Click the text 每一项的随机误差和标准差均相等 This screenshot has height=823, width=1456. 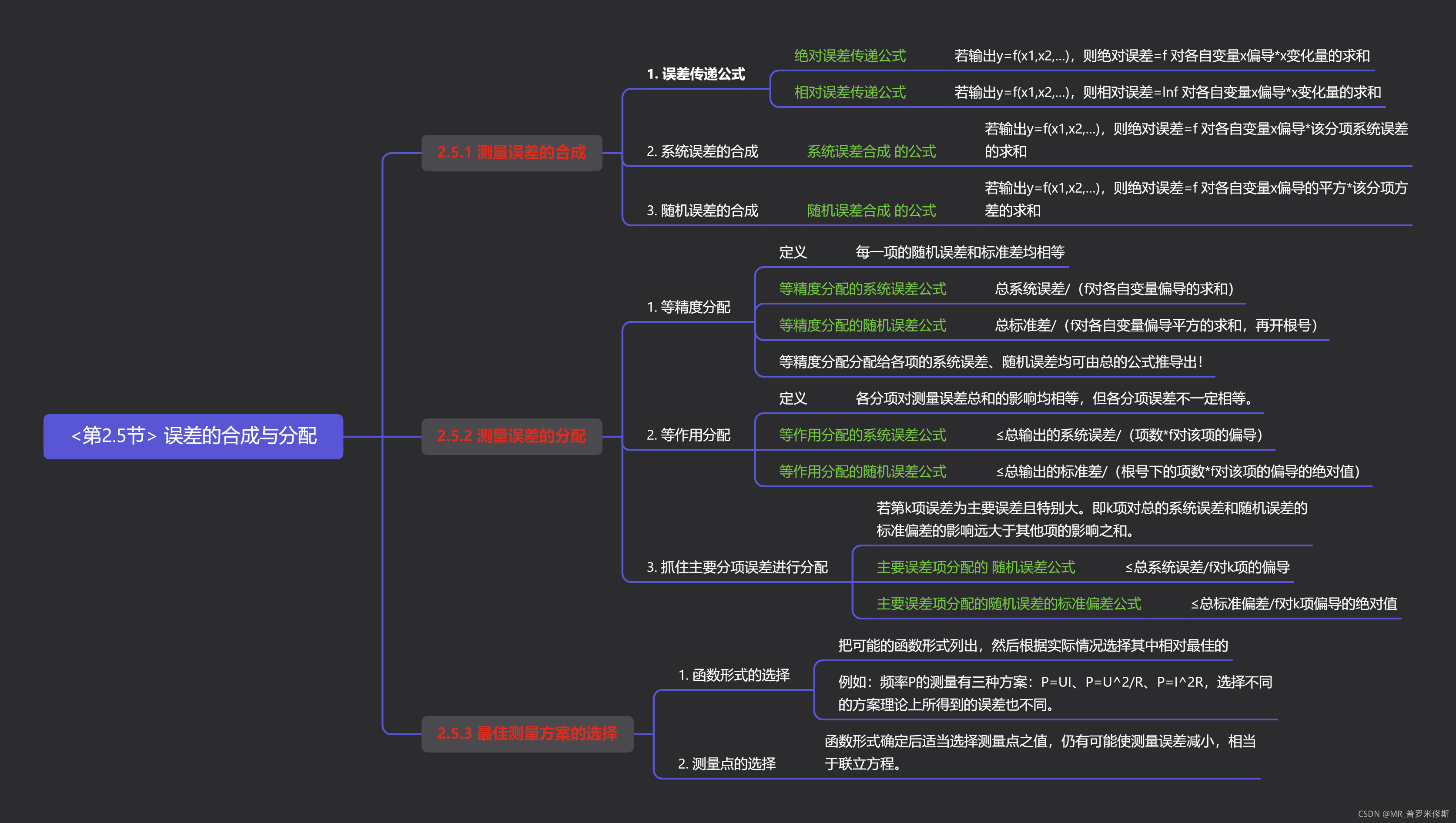point(960,253)
